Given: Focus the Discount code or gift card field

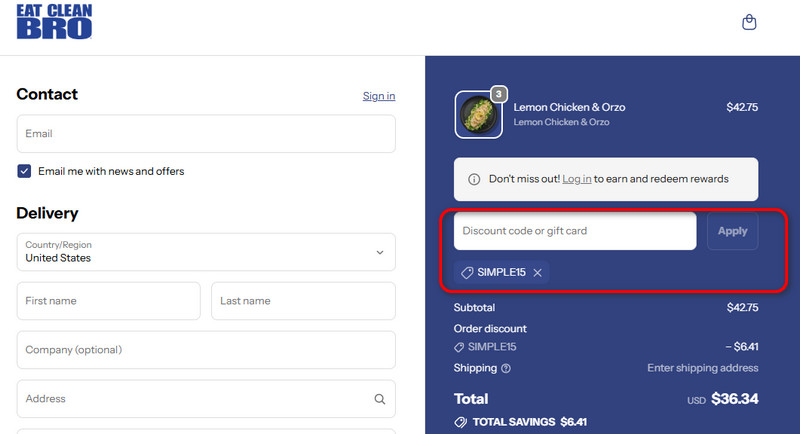Looking at the screenshot, I should (575, 231).
